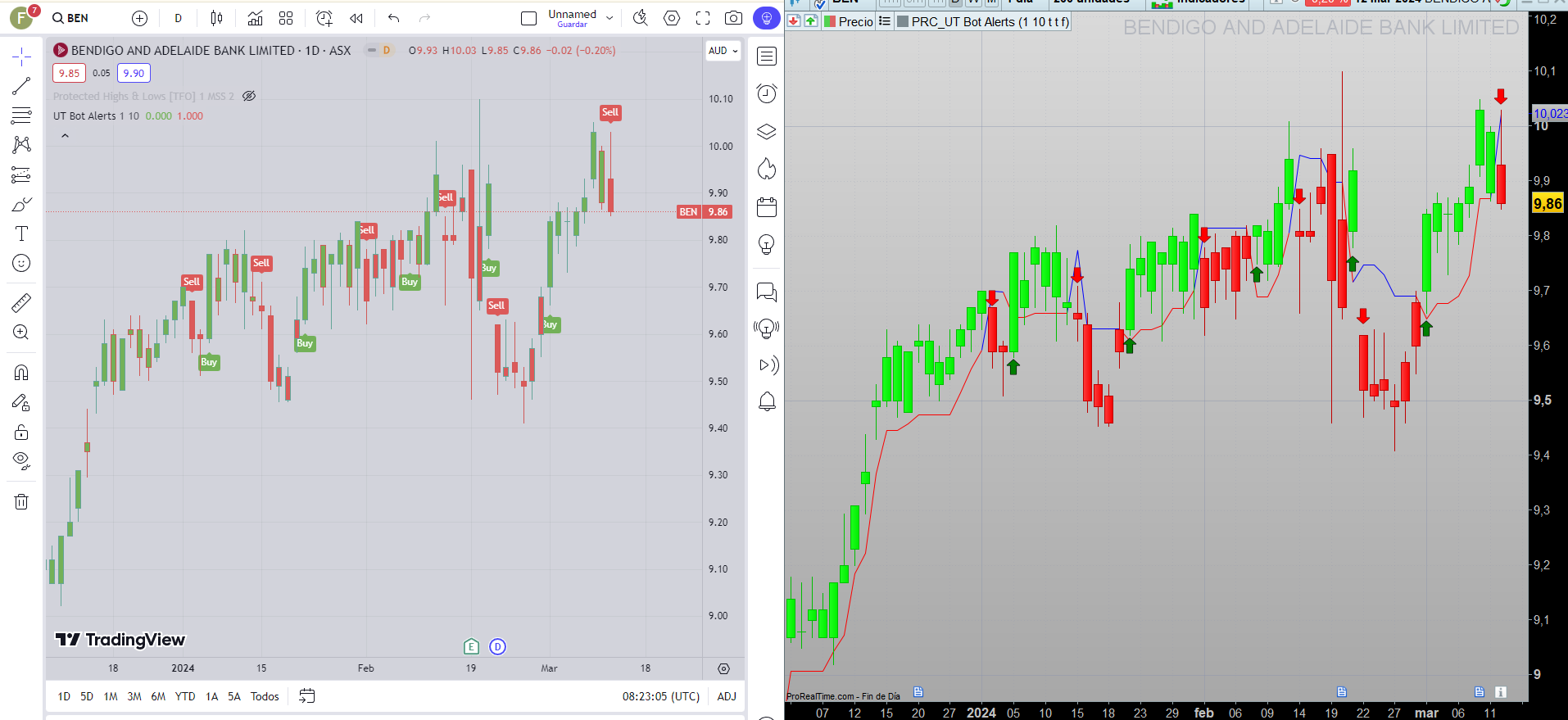Click the Precio color swatch
The image size is (1568, 720).
click(830, 21)
